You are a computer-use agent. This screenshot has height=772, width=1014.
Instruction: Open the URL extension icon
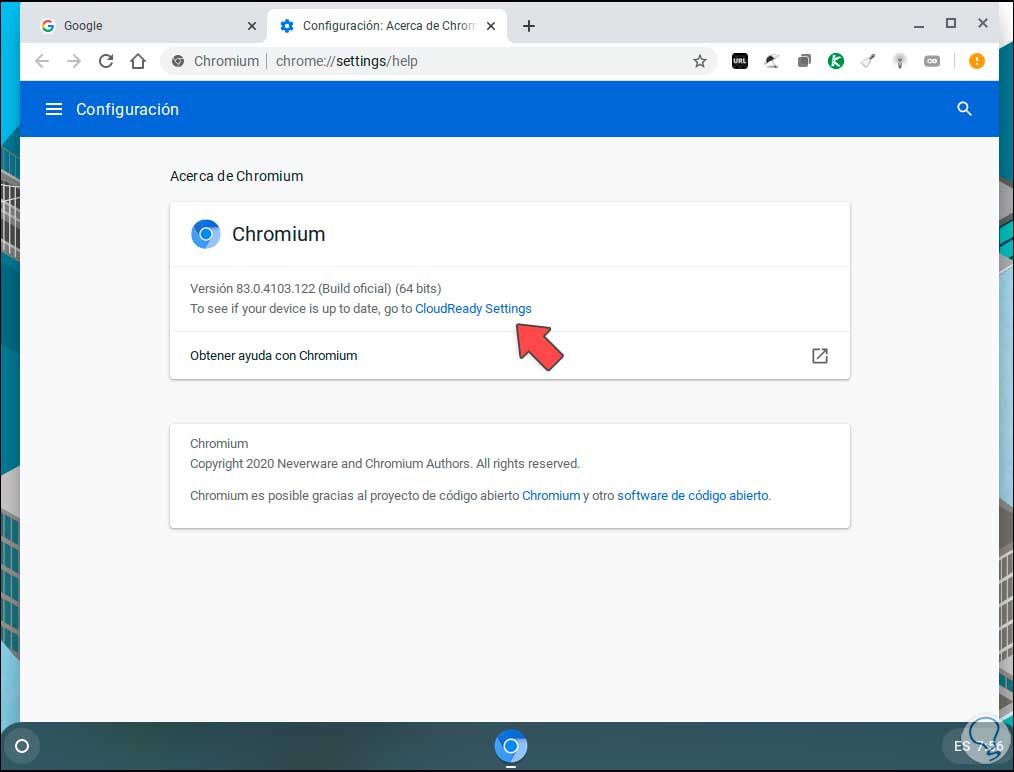740,61
